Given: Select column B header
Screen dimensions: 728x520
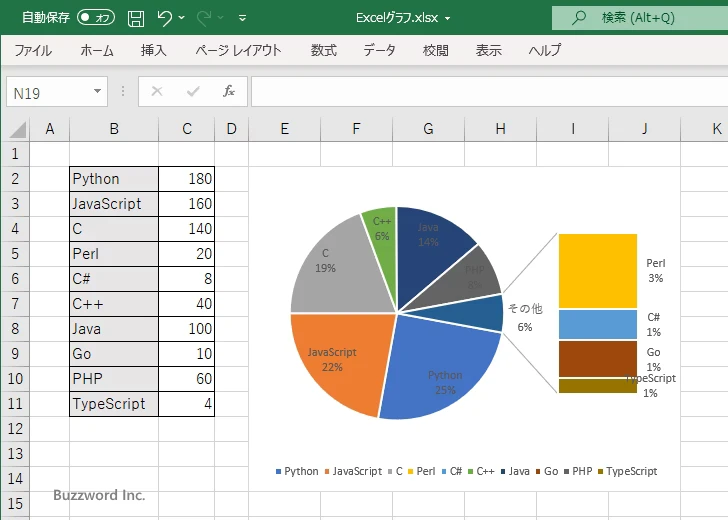Looking at the screenshot, I should 114,129.
